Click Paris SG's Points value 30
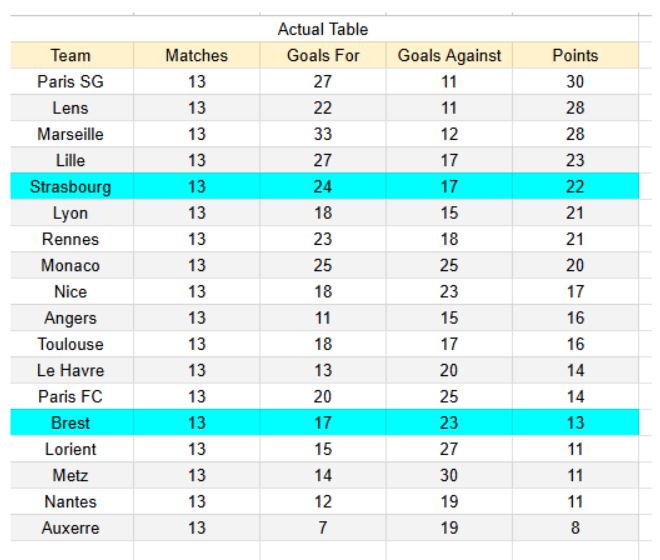This screenshot has width=660, height=560. pos(574,82)
